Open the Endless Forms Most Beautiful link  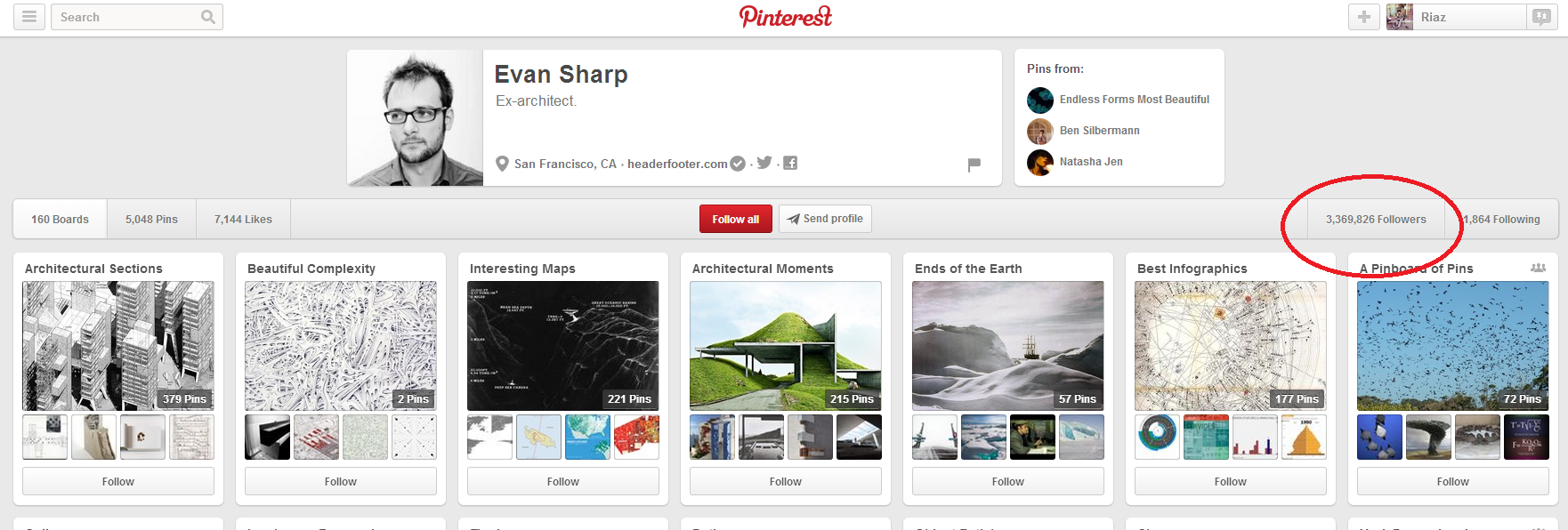point(1135,100)
